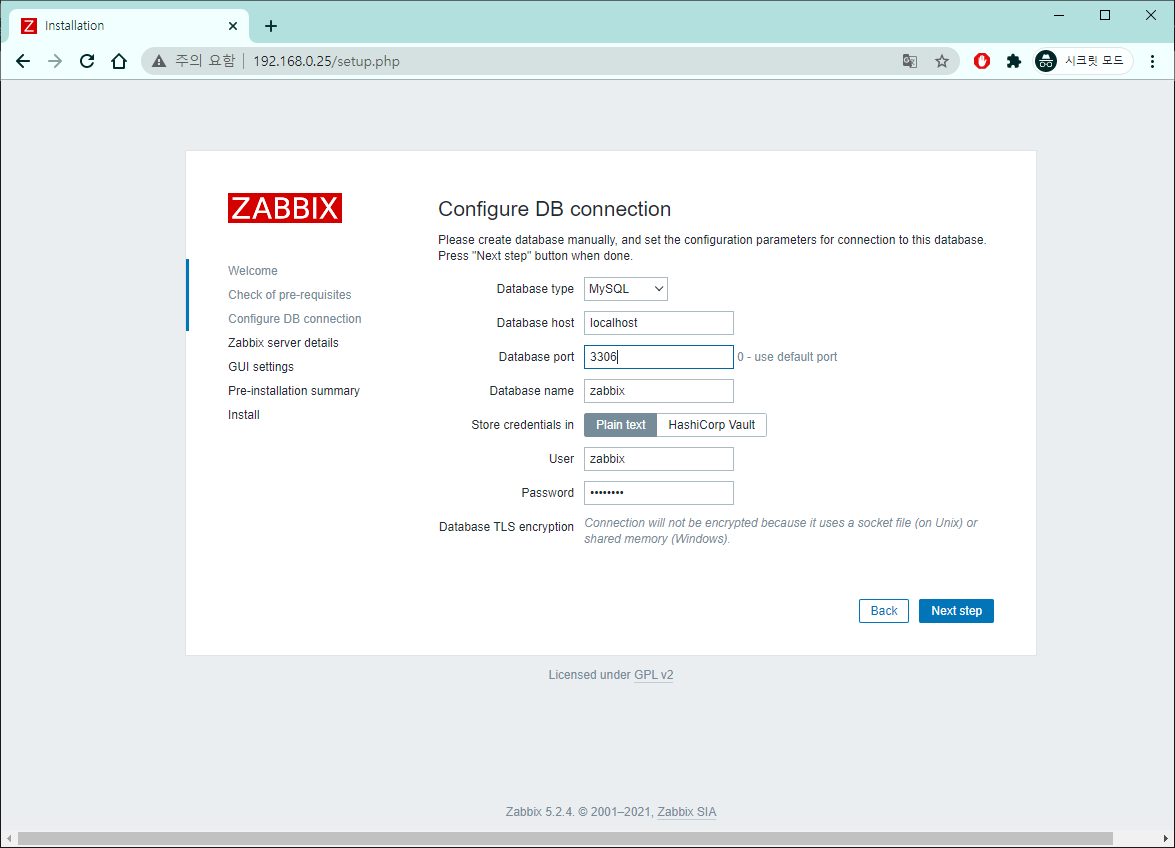Click the Database name field

coord(659,391)
